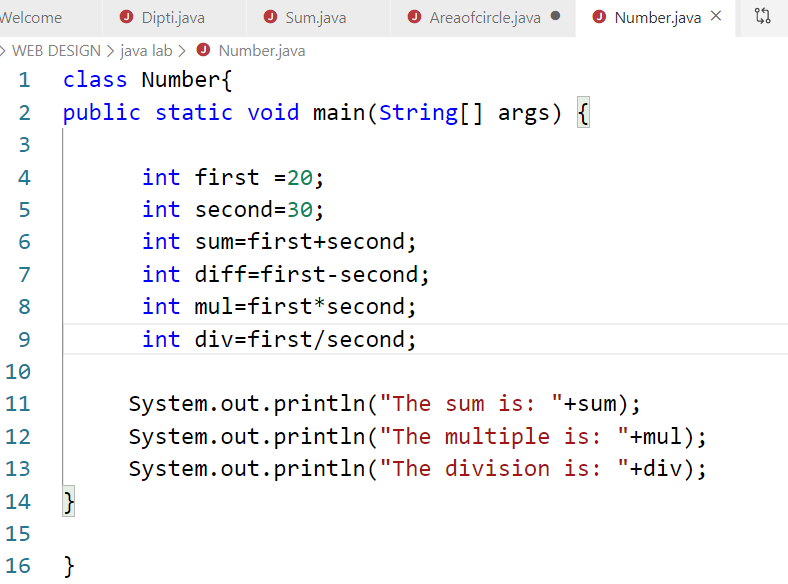The height and width of the screenshot is (584, 788).
Task: Expand the WEB DESIGN breadcrumb
Action: point(55,50)
